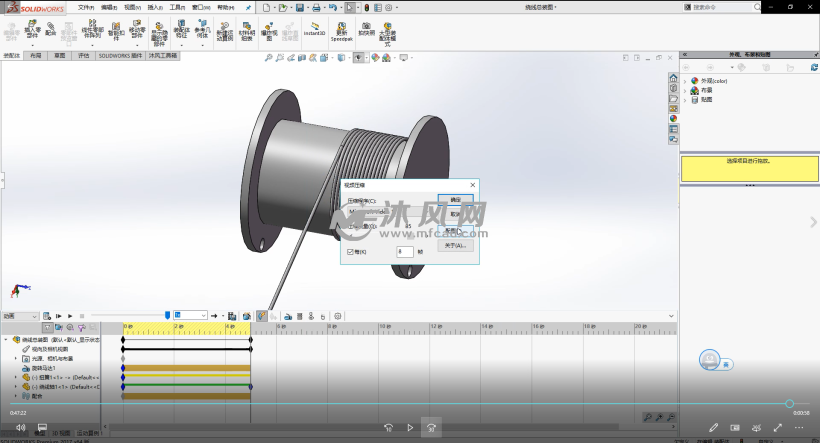Expand the appearance (color) tree node
The image size is (820, 443).
(x=686, y=81)
